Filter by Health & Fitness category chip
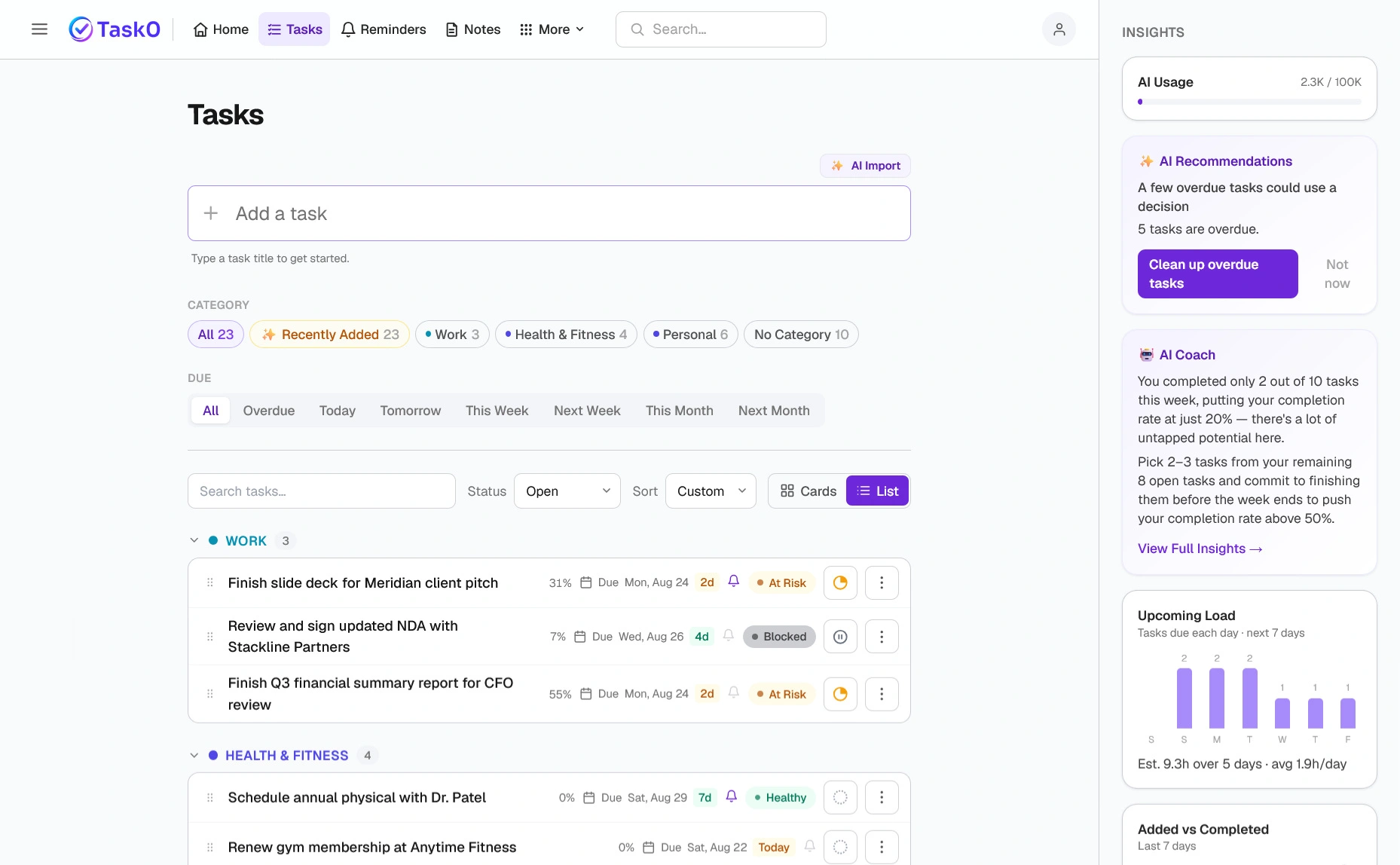1400x865 pixels. pos(566,335)
